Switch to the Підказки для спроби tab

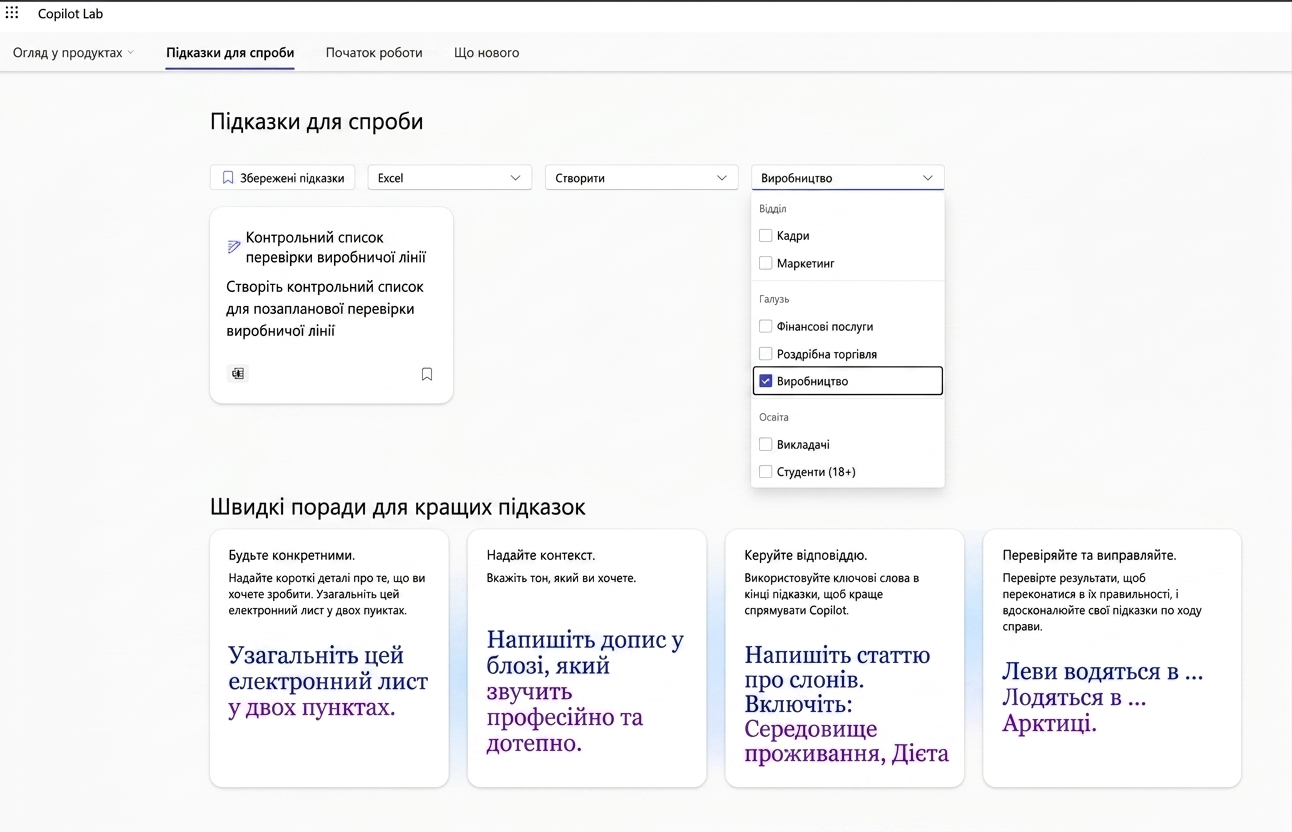click(x=230, y=52)
